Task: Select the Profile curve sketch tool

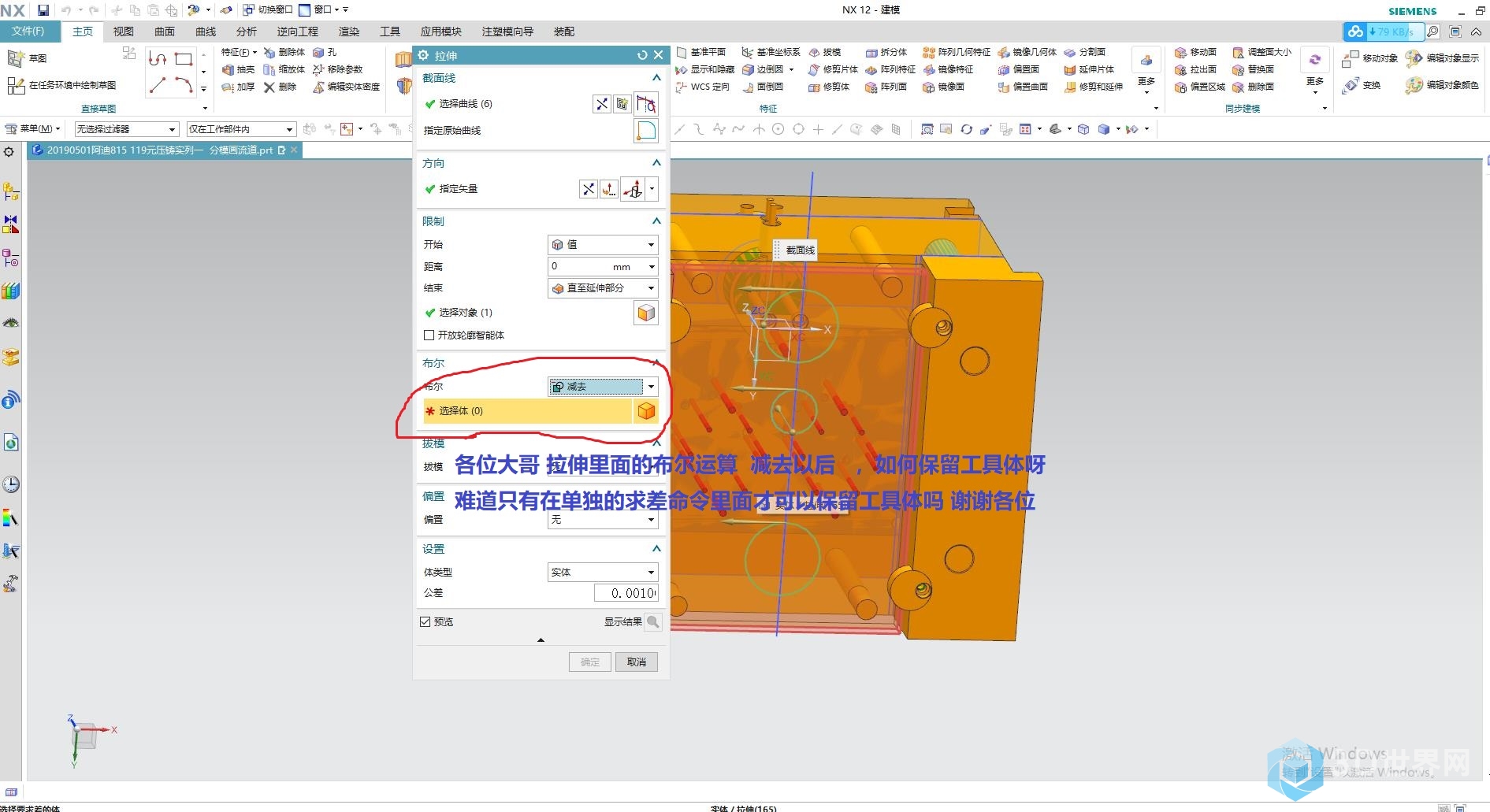Action: tap(158, 59)
